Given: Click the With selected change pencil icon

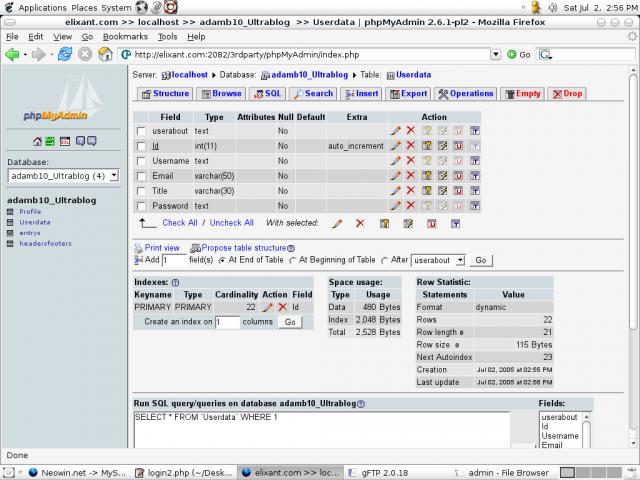Looking at the screenshot, I should tap(337, 223).
